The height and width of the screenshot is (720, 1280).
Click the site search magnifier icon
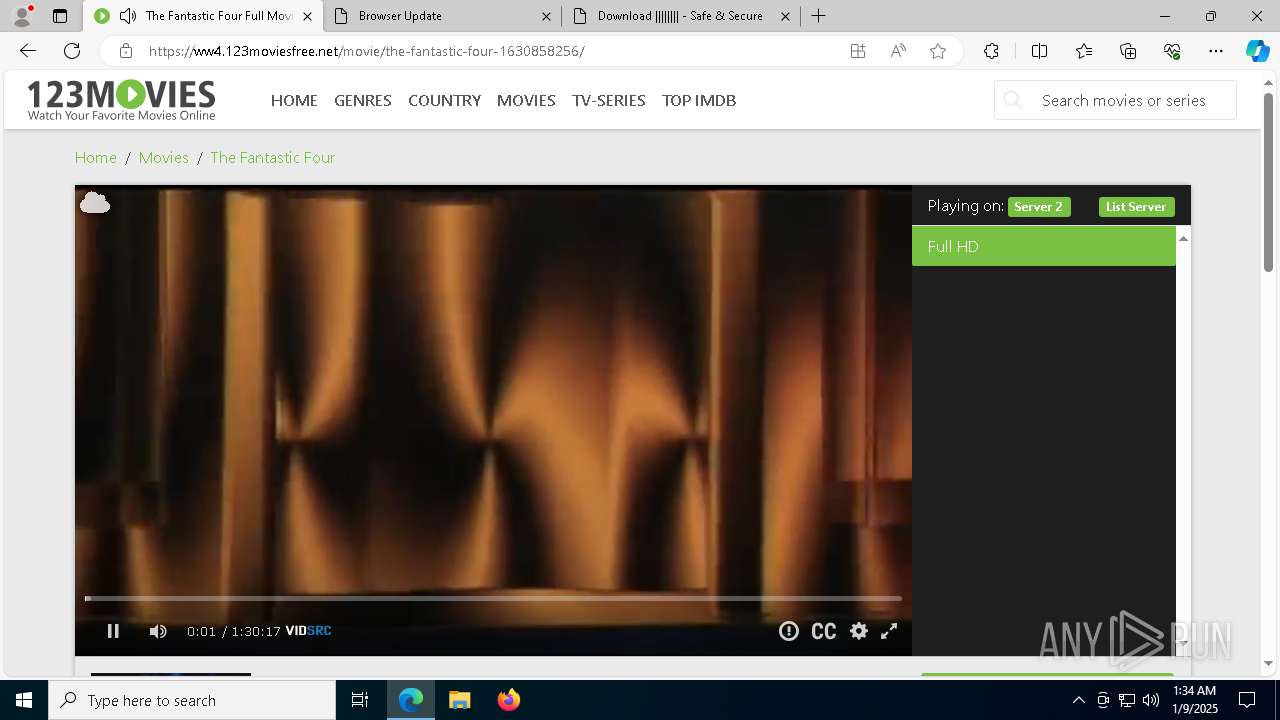pos(1013,100)
